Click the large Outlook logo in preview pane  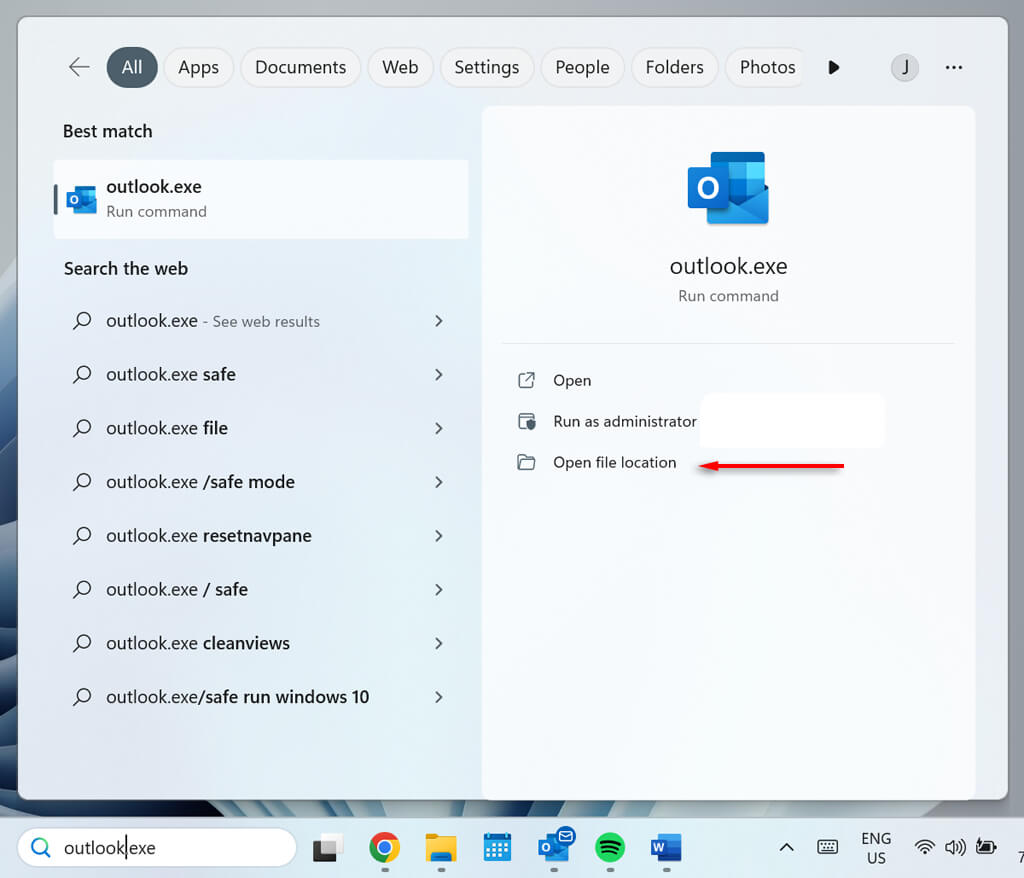point(728,188)
